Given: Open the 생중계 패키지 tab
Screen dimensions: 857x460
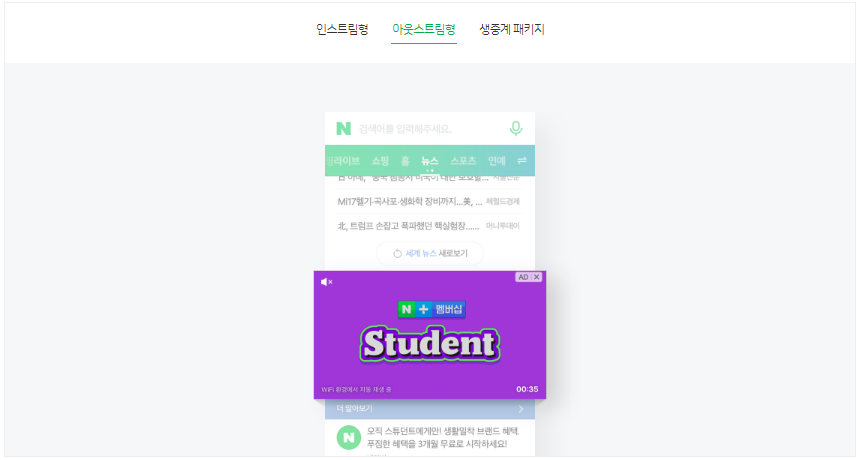Looking at the screenshot, I should (x=512, y=29).
